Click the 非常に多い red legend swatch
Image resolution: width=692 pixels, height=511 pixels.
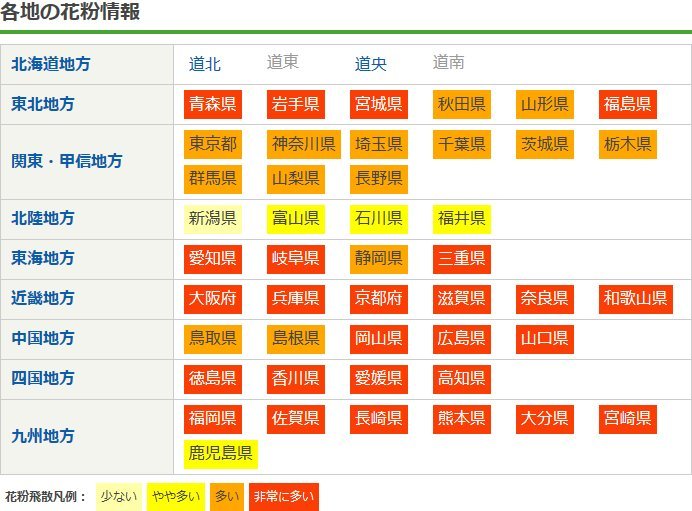point(283,496)
